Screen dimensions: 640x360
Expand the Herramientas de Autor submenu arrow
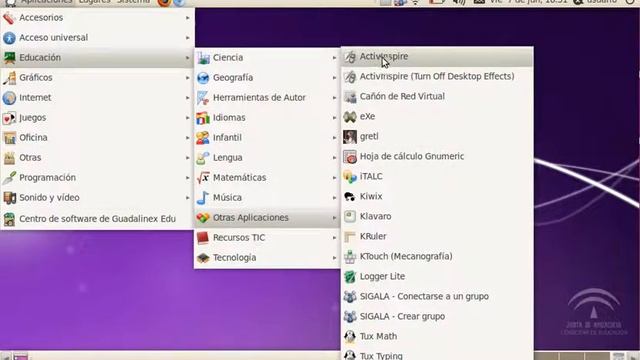334,98
